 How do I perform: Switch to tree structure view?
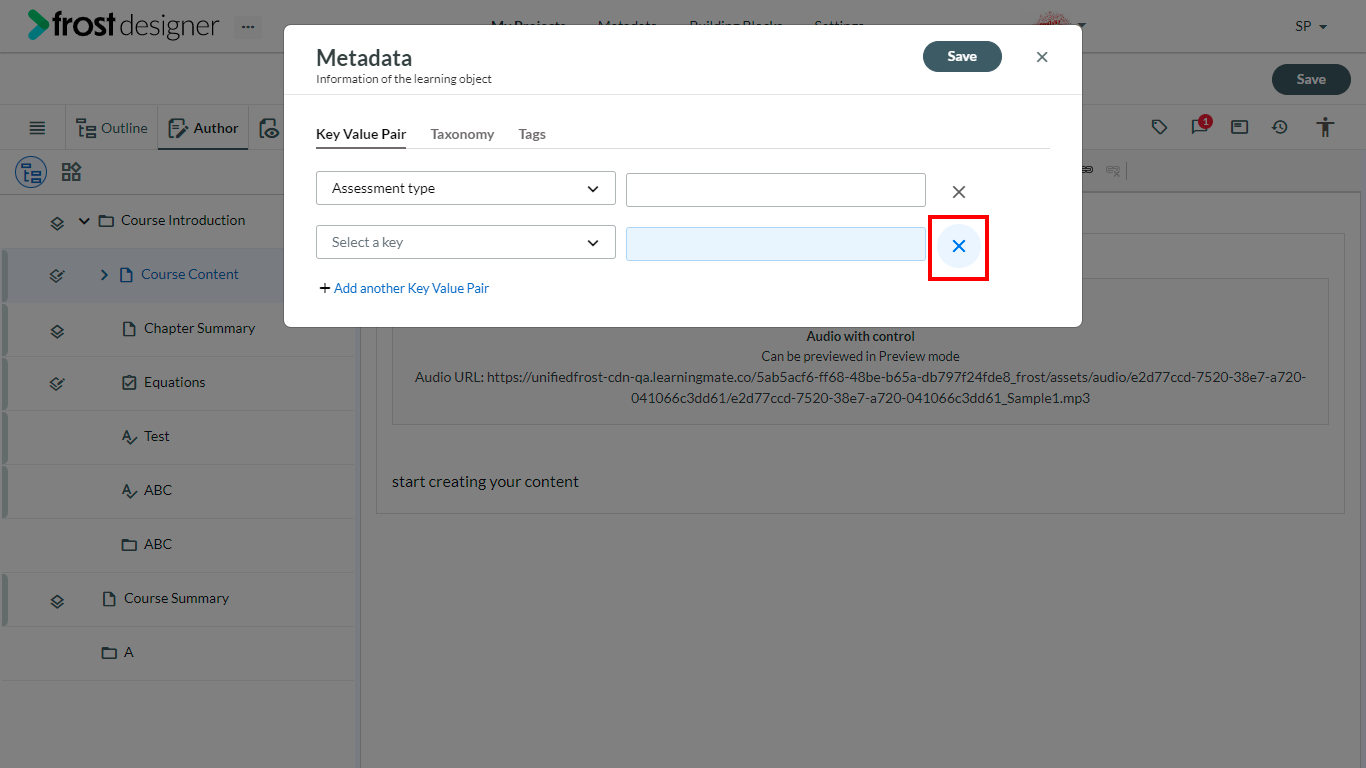31,172
